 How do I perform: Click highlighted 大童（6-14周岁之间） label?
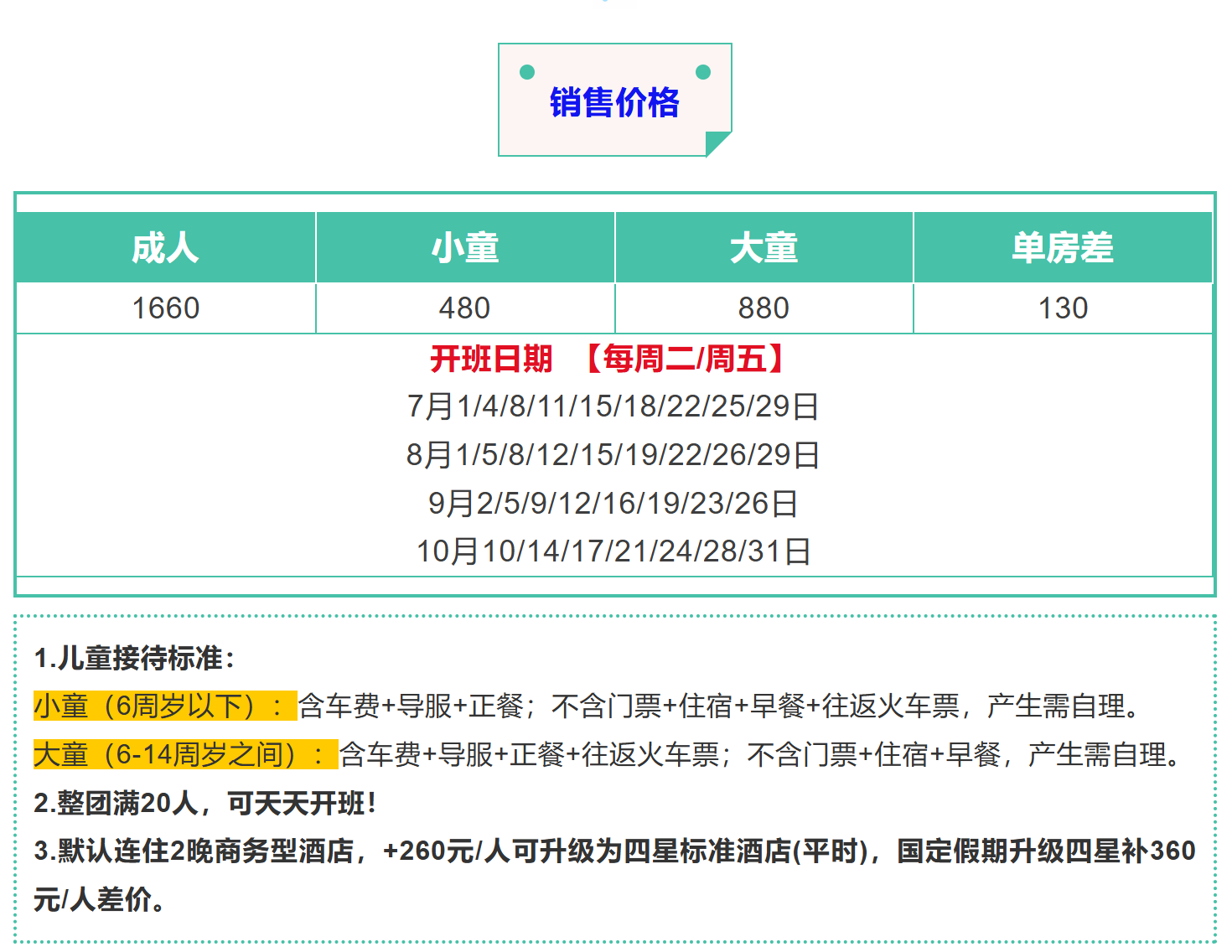tap(185, 754)
